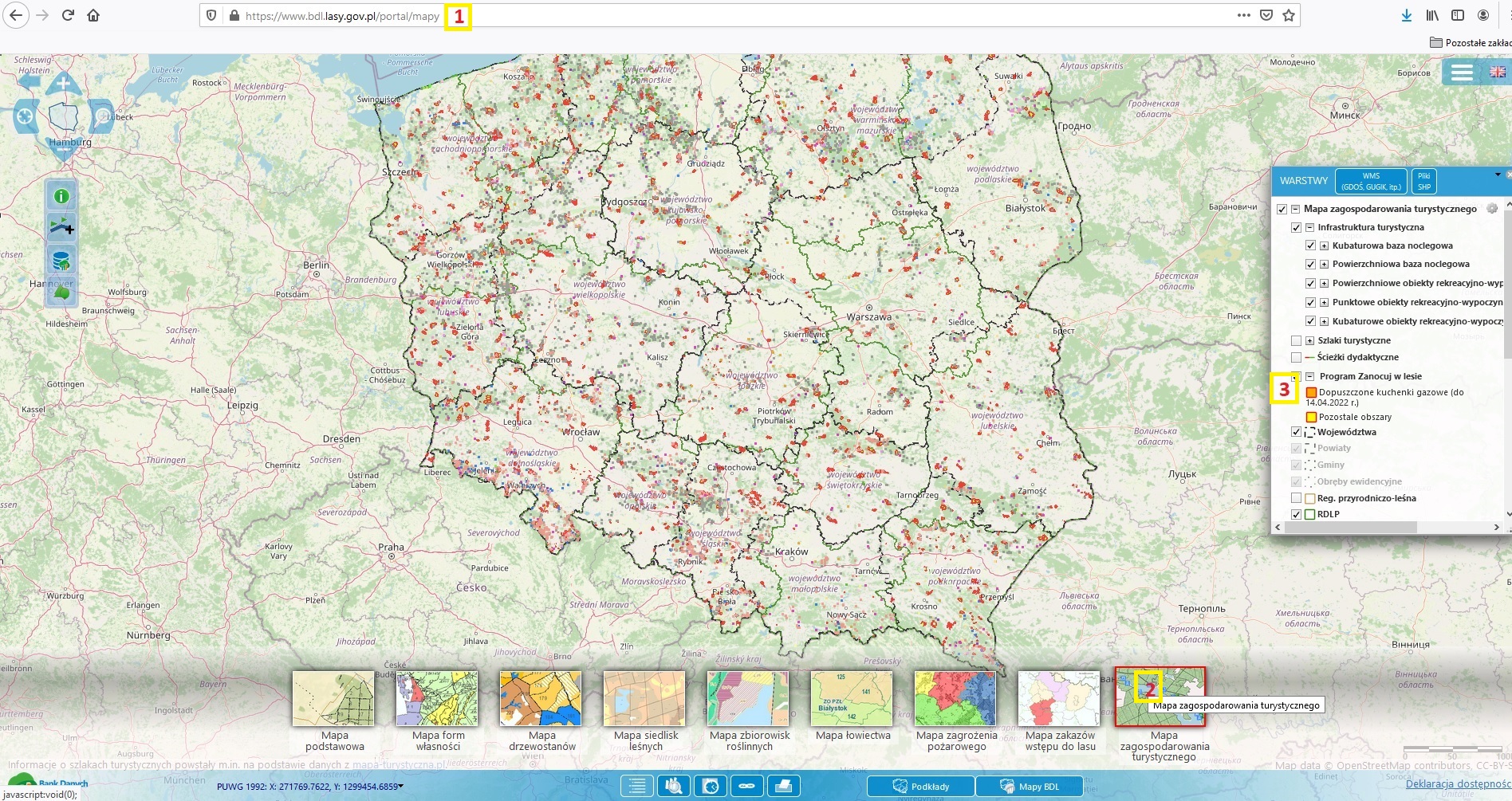Expand Powierzchniowe obiekty rekreacyjno-wypoczynkowe node
The height and width of the screenshot is (801, 1512).
[1324, 283]
